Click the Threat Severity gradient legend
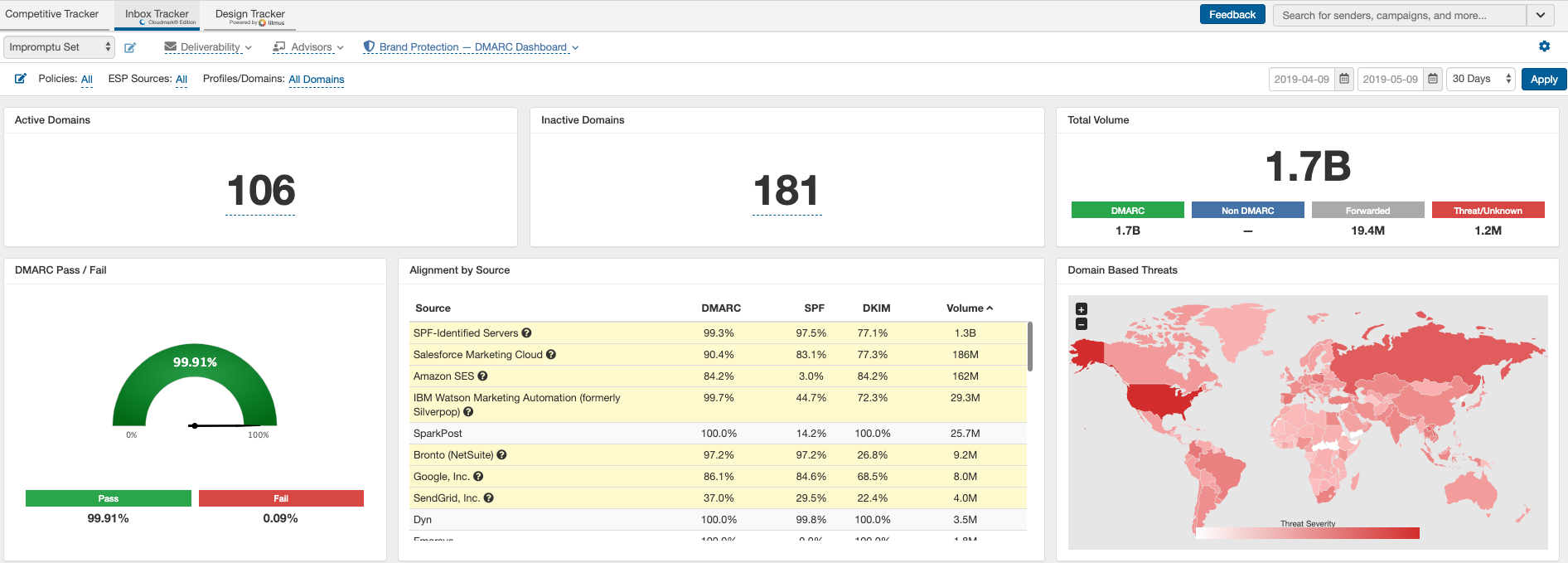The width and height of the screenshot is (1568, 563). (x=1308, y=533)
